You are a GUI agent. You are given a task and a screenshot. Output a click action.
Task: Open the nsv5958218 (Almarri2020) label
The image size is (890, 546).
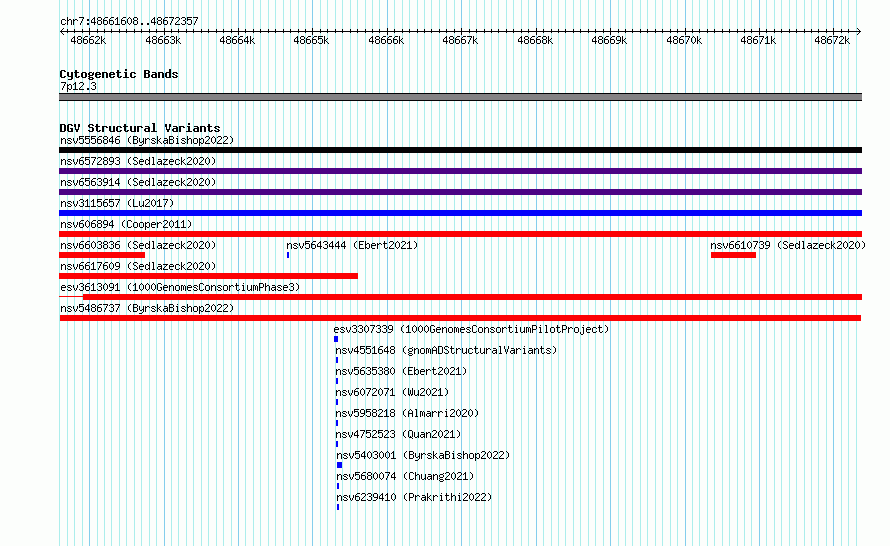coord(407,413)
